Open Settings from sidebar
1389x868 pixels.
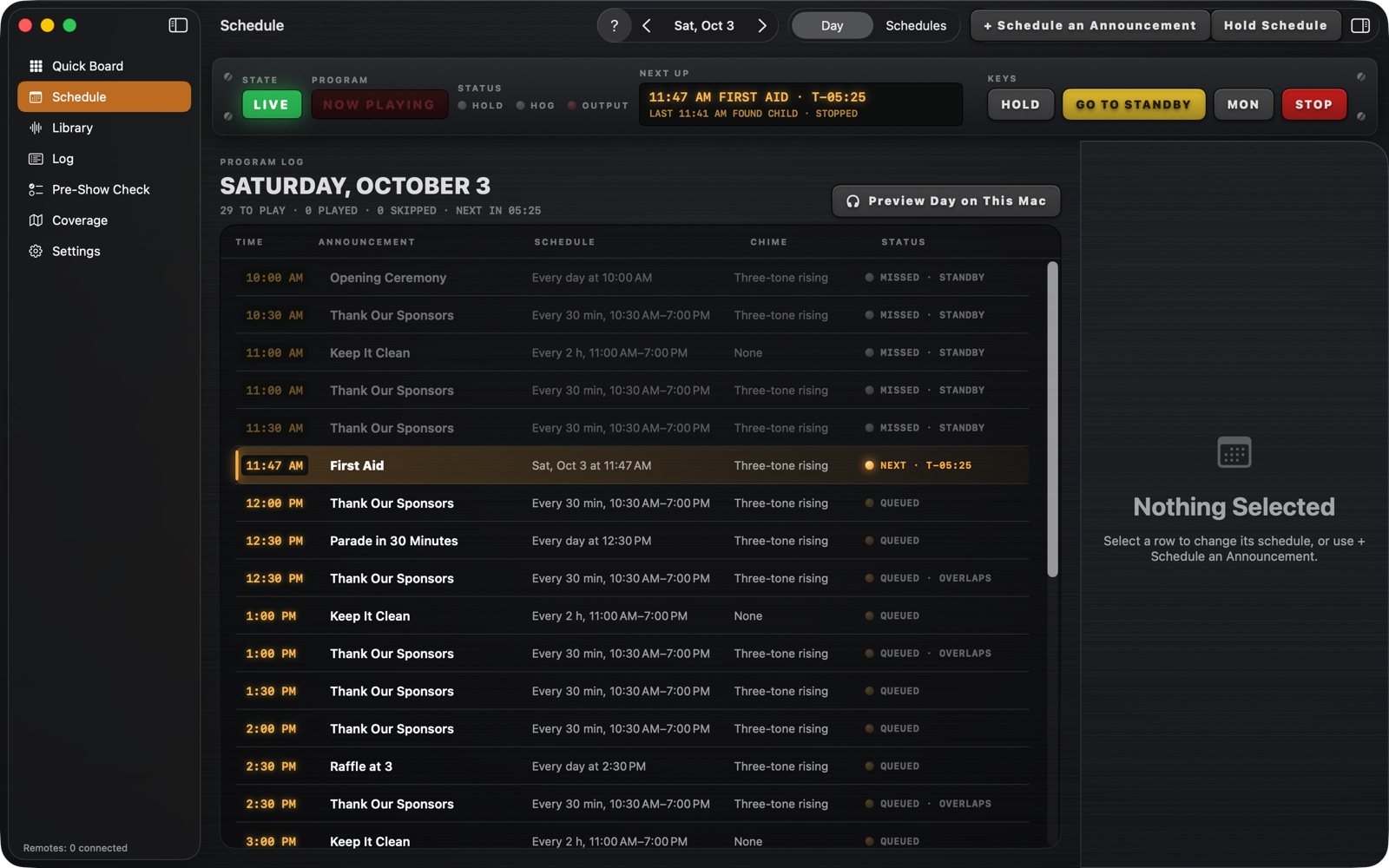click(x=104, y=251)
